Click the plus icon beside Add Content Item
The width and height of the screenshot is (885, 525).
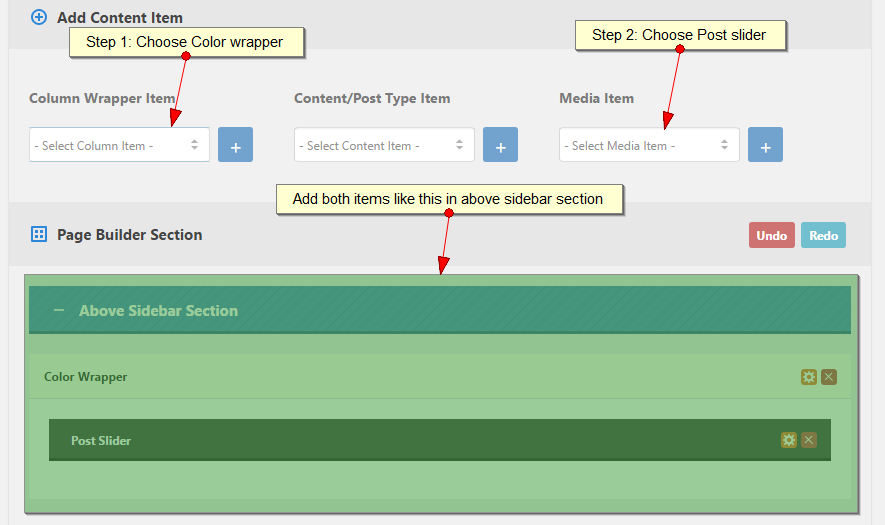click(x=39, y=17)
